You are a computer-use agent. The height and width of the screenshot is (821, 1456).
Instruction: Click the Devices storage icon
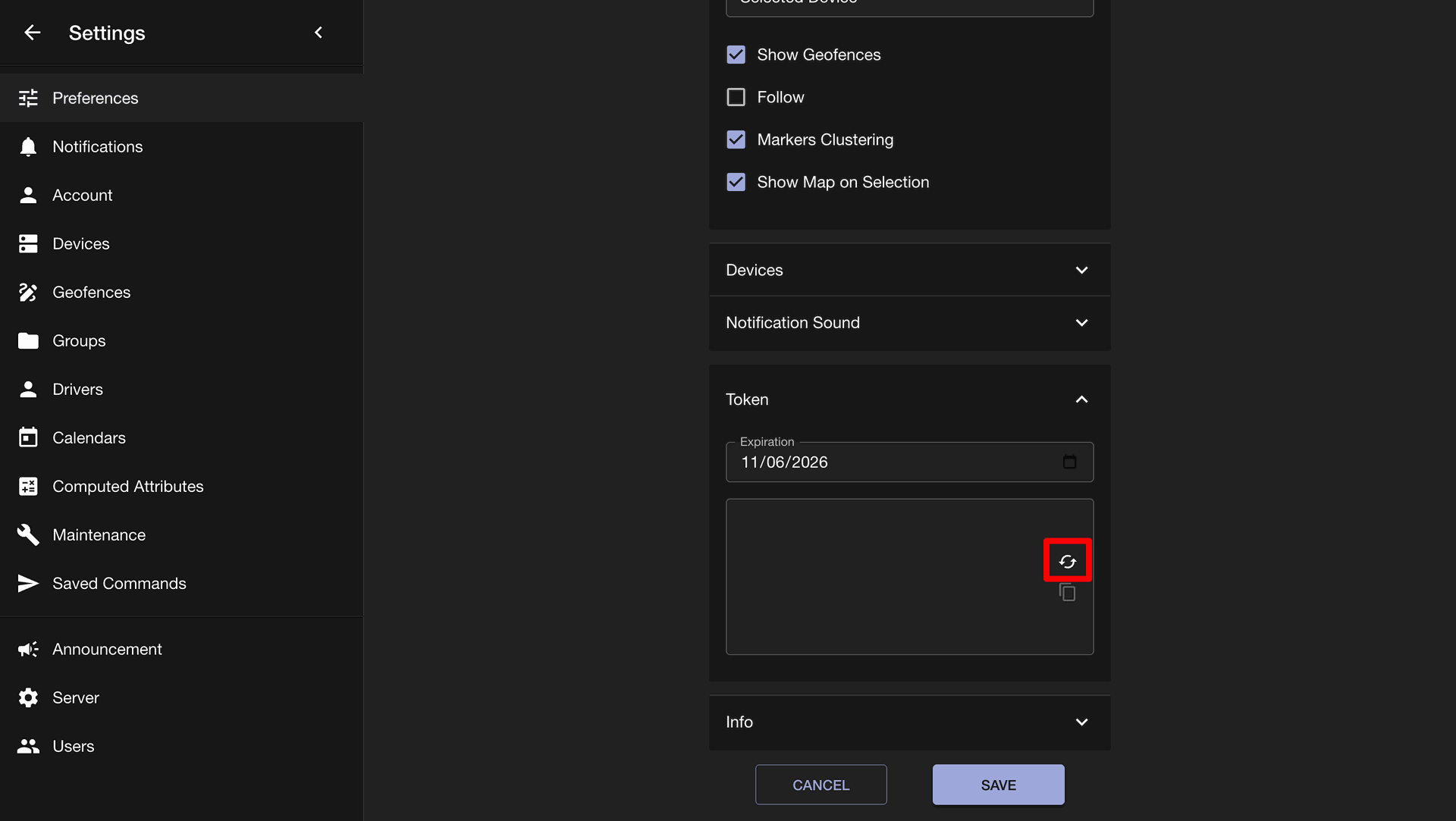tap(28, 243)
